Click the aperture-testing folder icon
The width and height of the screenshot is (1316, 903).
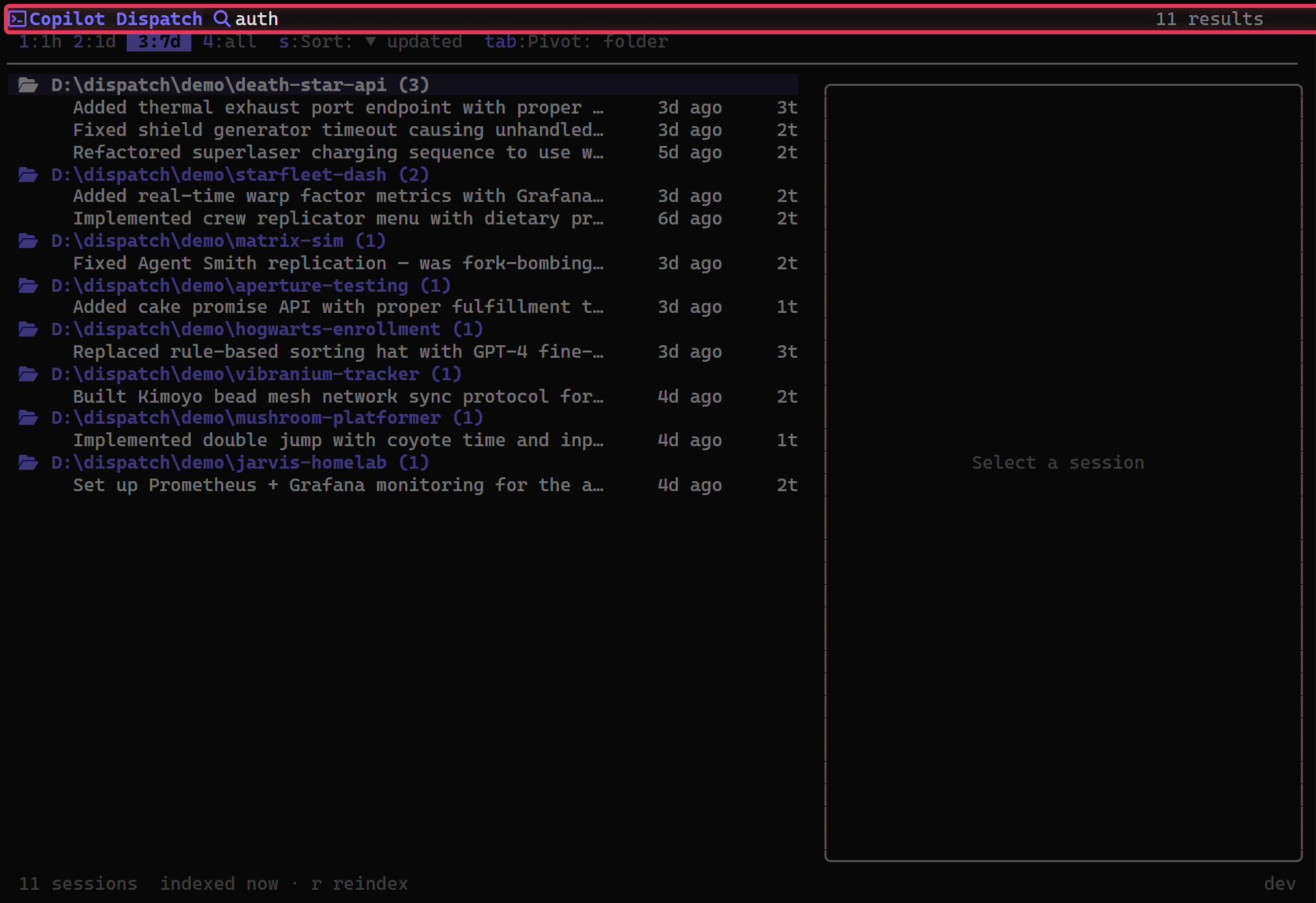tap(28, 286)
